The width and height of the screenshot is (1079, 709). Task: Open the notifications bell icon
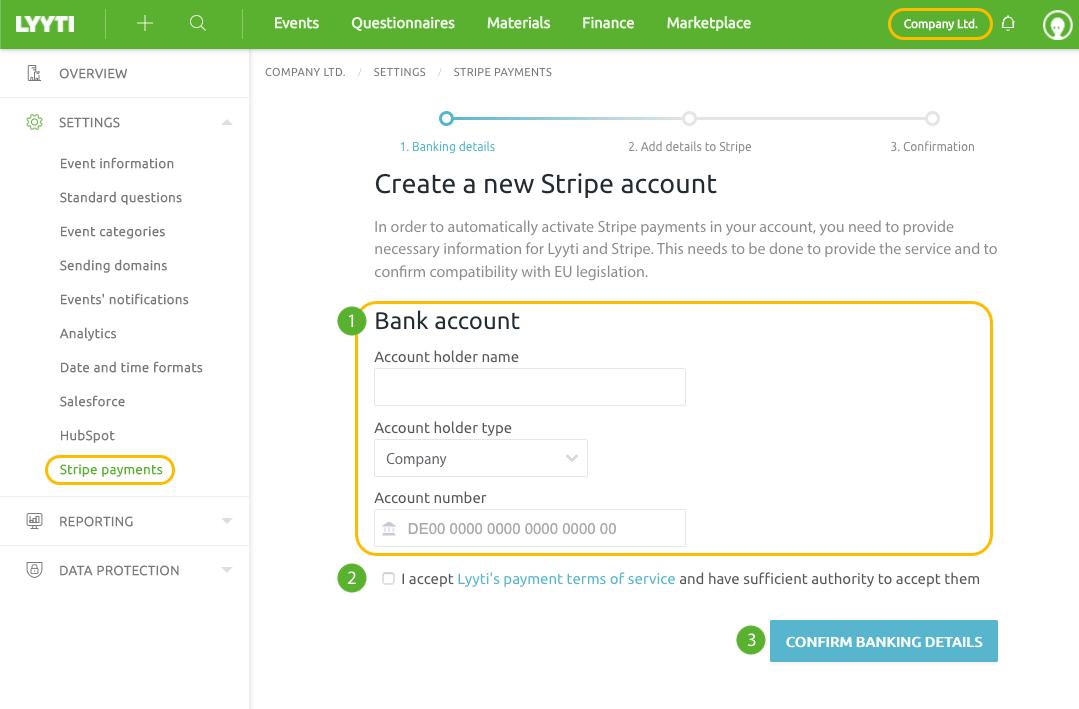[1008, 22]
